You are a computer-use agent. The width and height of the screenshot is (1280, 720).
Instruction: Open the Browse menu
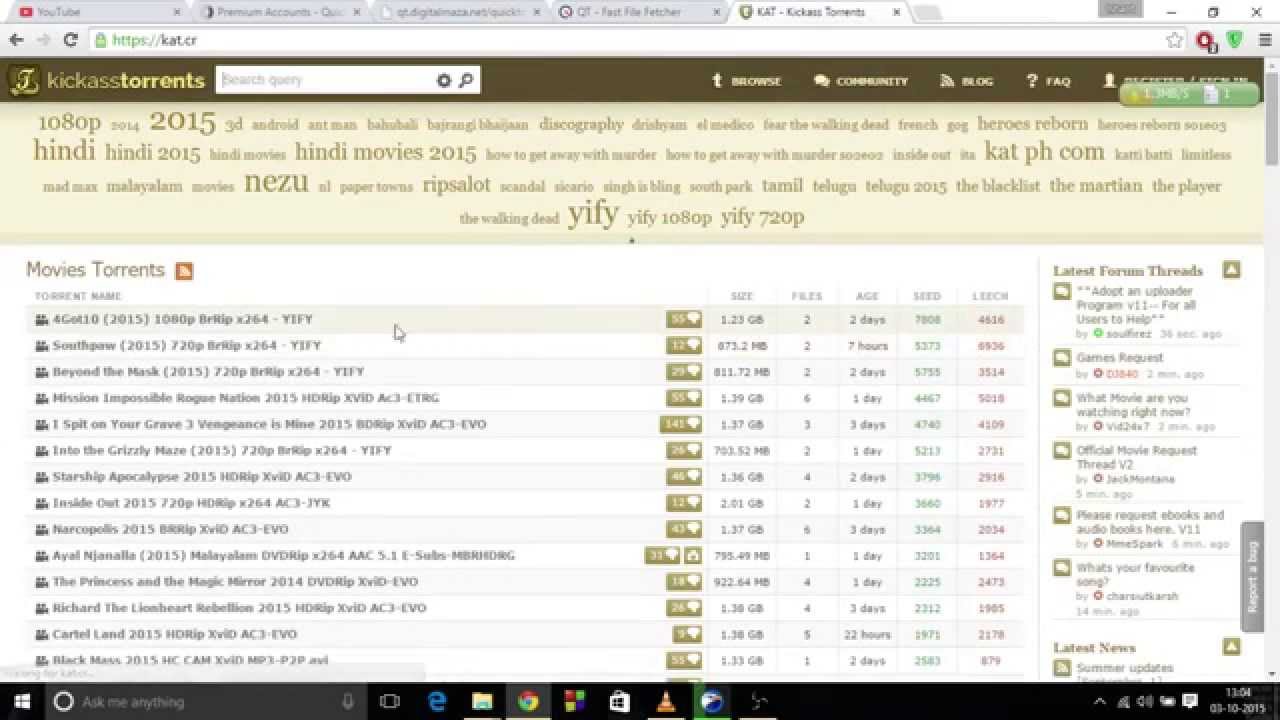click(746, 81)
